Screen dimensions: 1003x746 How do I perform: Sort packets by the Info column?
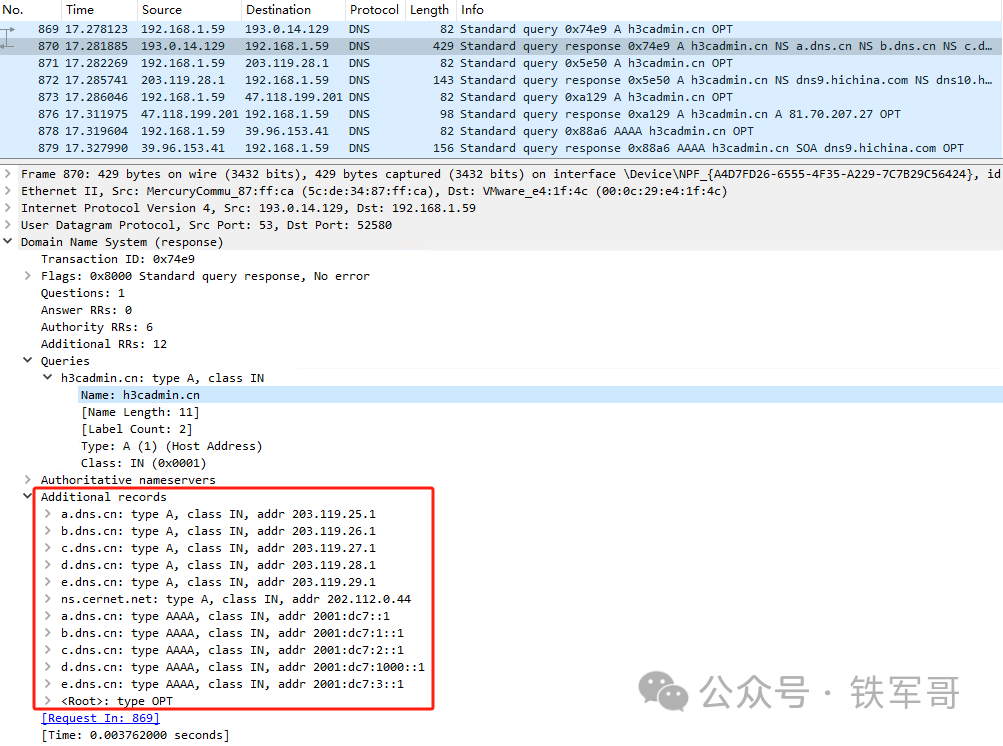point(730,10)
